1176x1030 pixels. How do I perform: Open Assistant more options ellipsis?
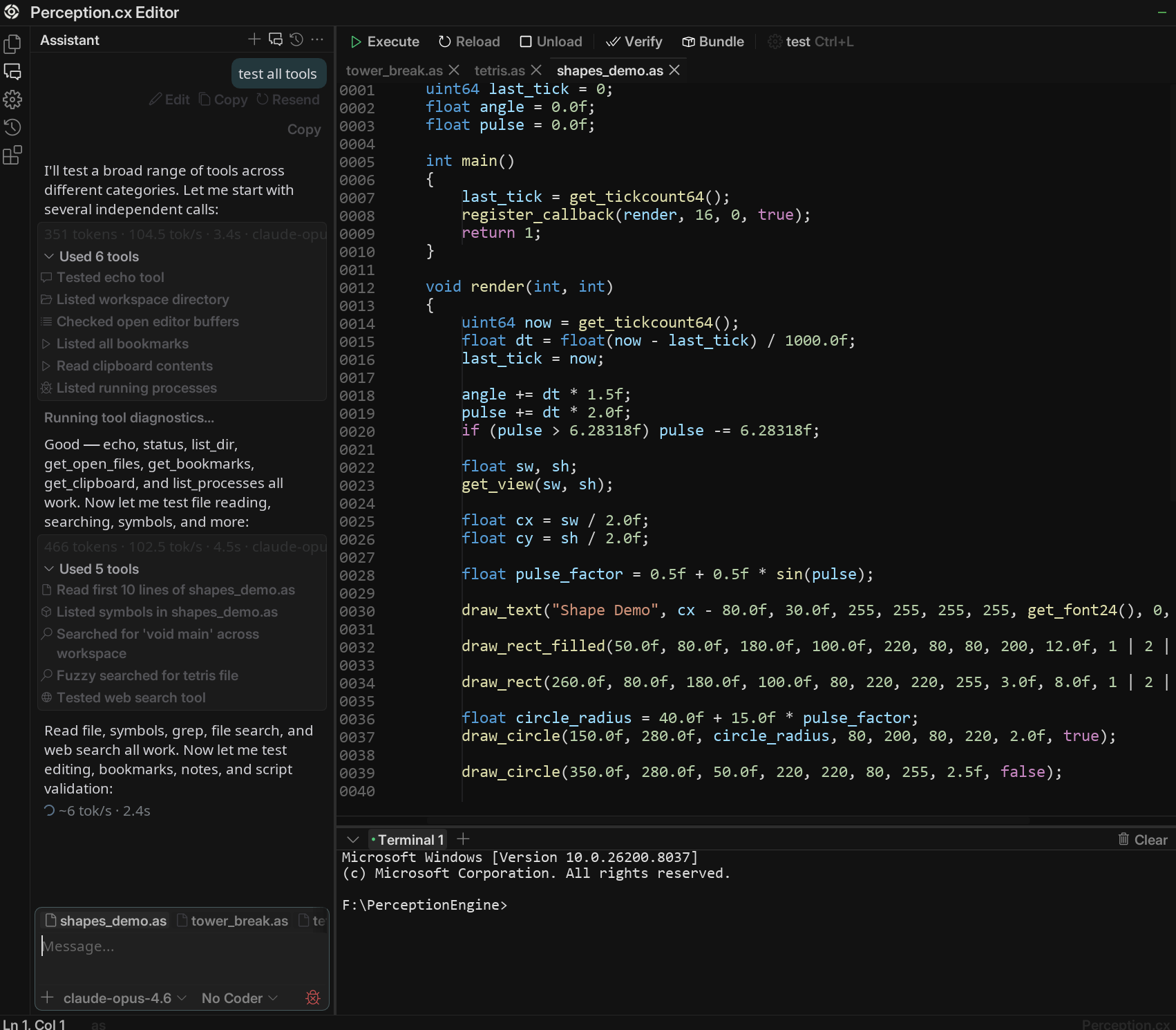[x=317, y=39]
